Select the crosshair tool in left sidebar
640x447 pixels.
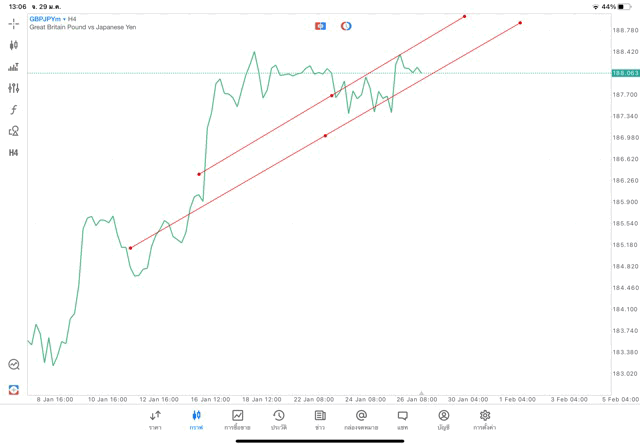click(14, 23)
